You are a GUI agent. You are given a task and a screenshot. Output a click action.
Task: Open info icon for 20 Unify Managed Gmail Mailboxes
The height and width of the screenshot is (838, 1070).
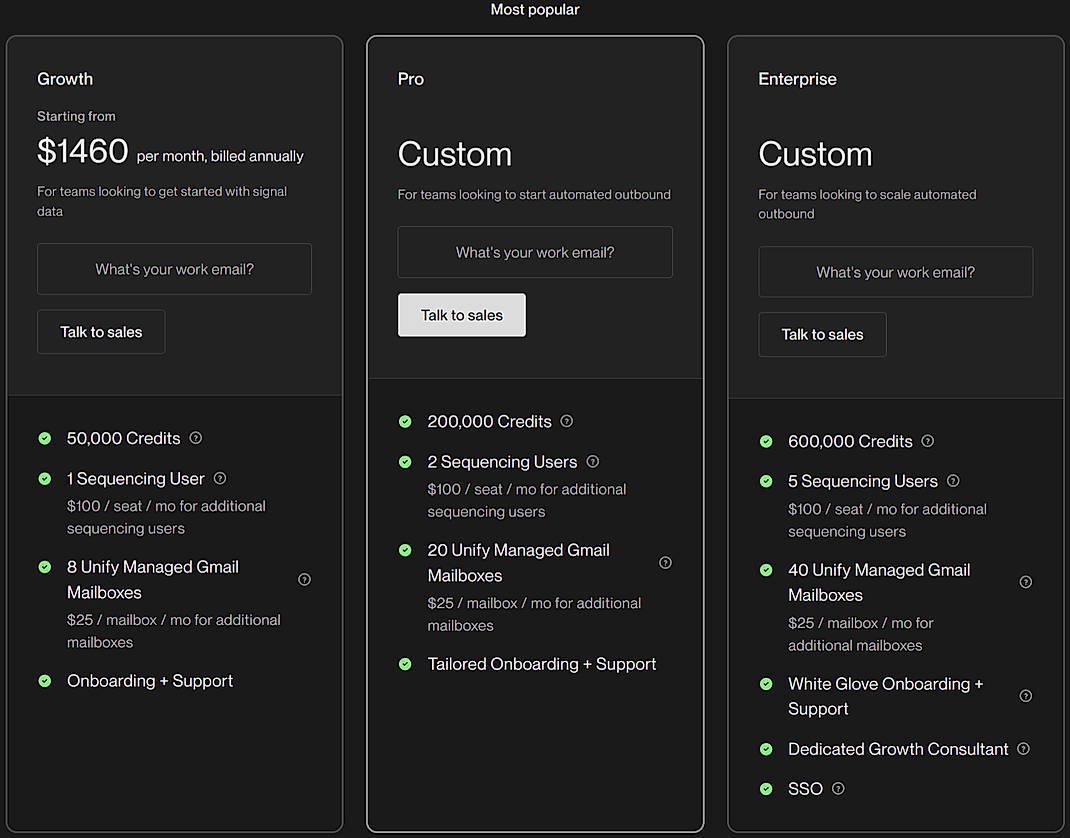click(665, 562)
